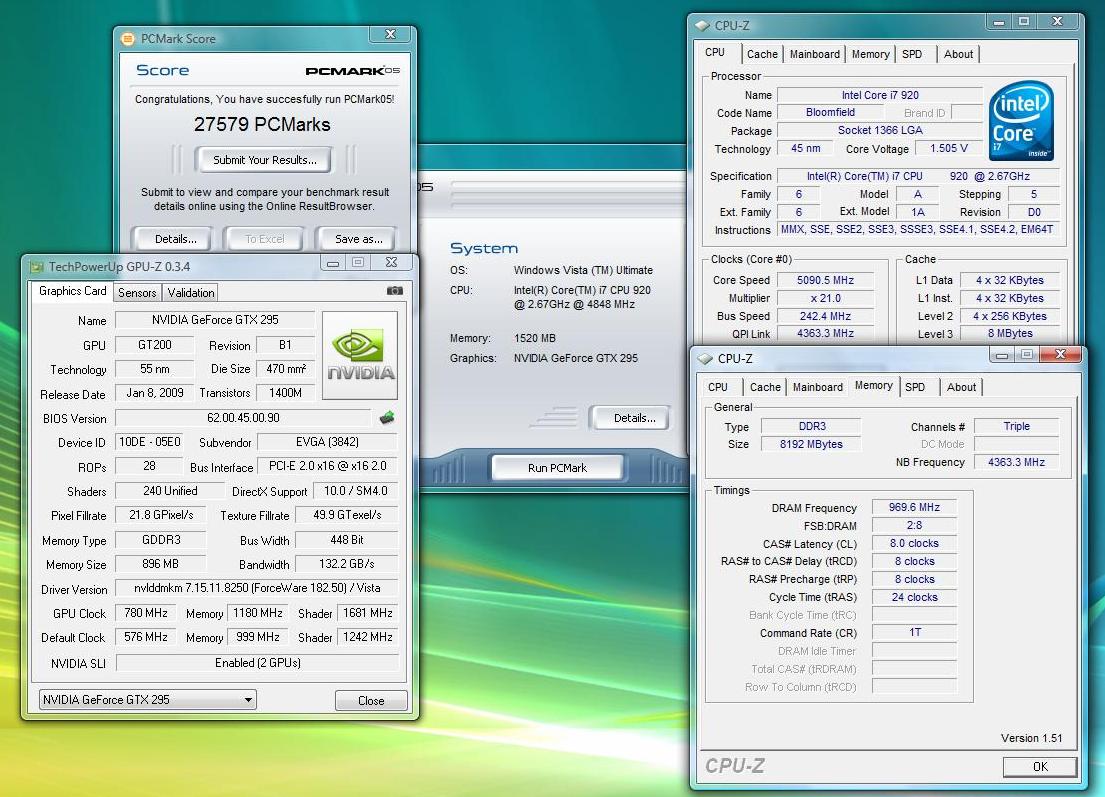Click the Core Voltage 1.505 V value
This screenshot has width=1105, height=797.
pos(949,149)
